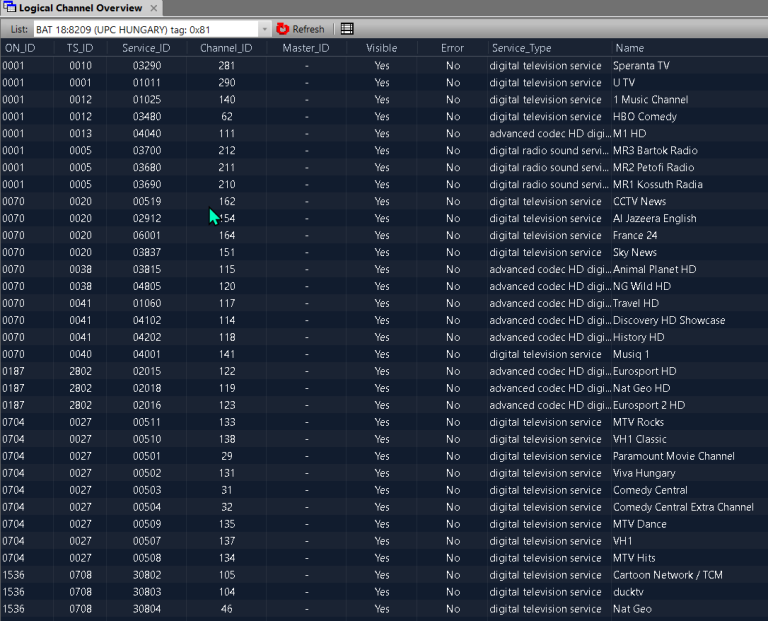Click Channel_ID cell 290
This screenshot has width=768, height=621.
pyautogui.click(x=226, y=83)
